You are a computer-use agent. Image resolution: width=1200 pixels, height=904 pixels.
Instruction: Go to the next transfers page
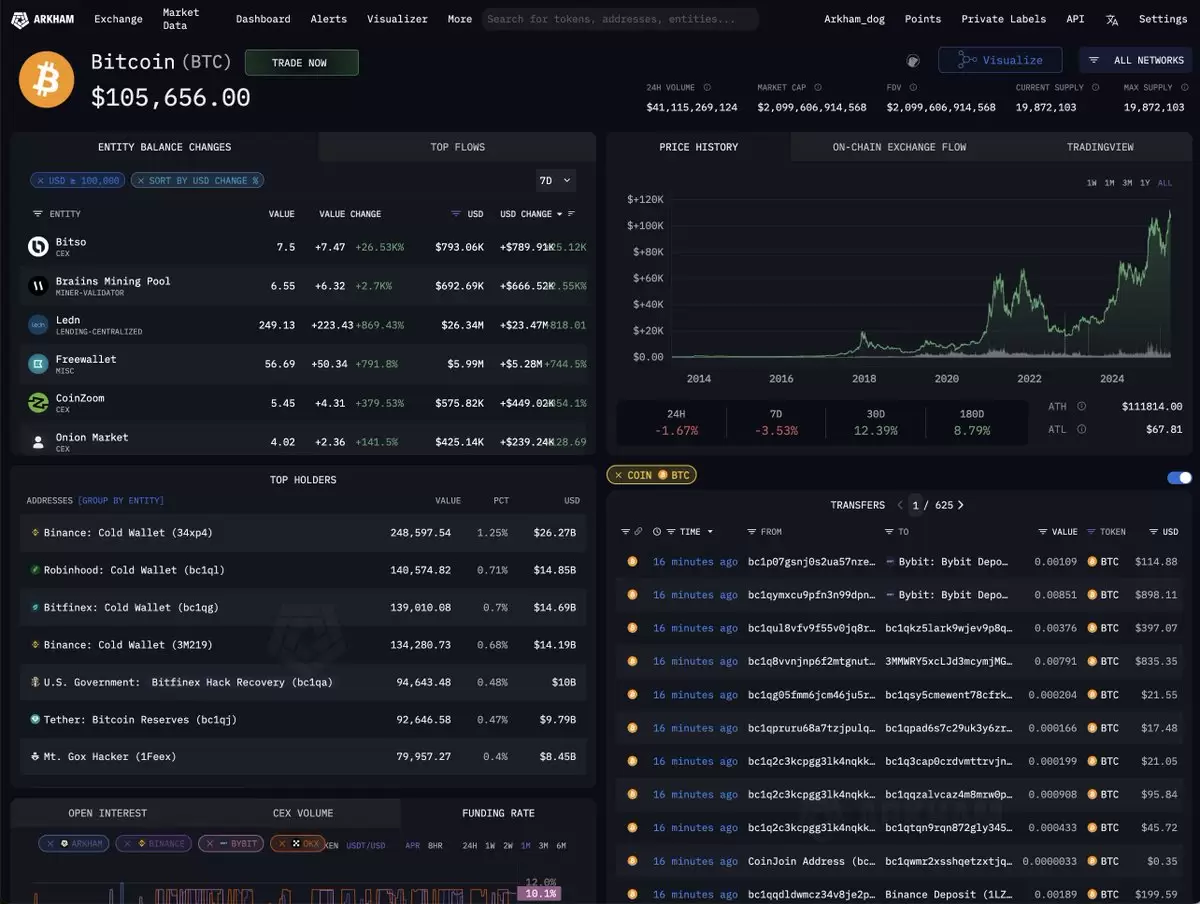click(961, 505)
